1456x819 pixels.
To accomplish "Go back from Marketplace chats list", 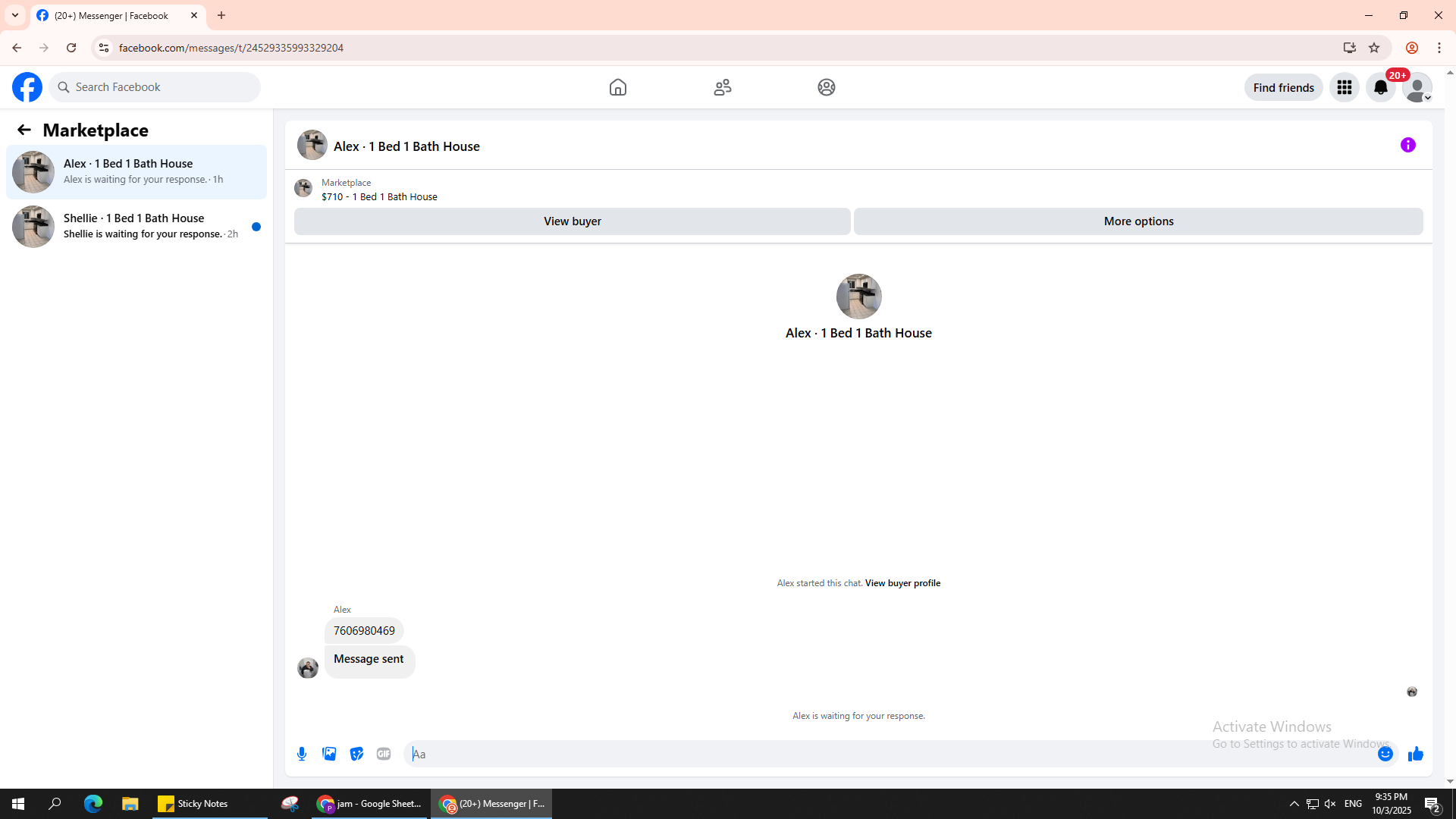I will [24, 130].
